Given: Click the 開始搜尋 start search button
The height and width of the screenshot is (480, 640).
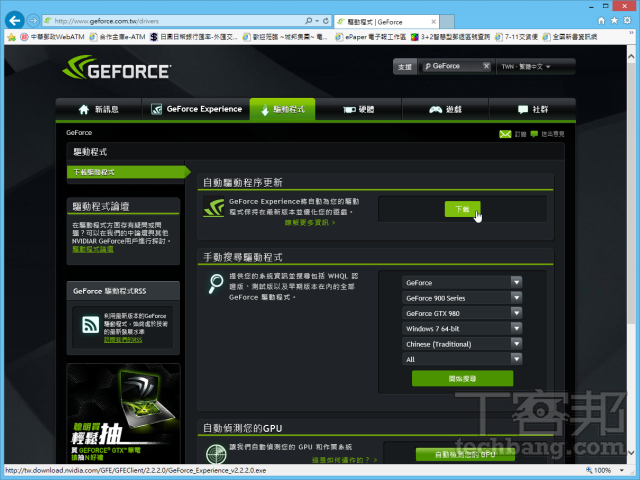Looking at the screenshot, I should [462, 378].
